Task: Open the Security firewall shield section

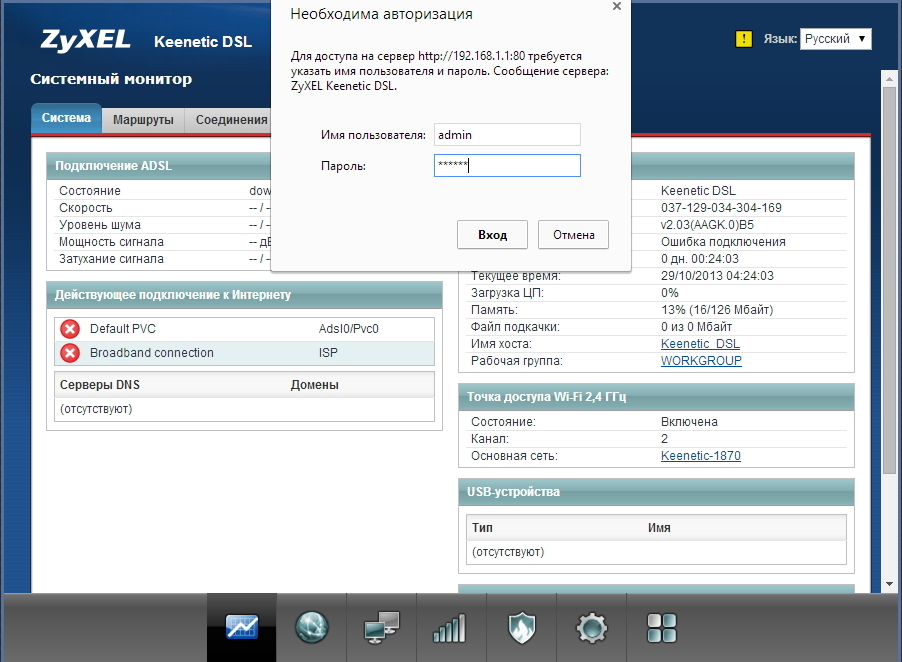Action: (521, 627)
